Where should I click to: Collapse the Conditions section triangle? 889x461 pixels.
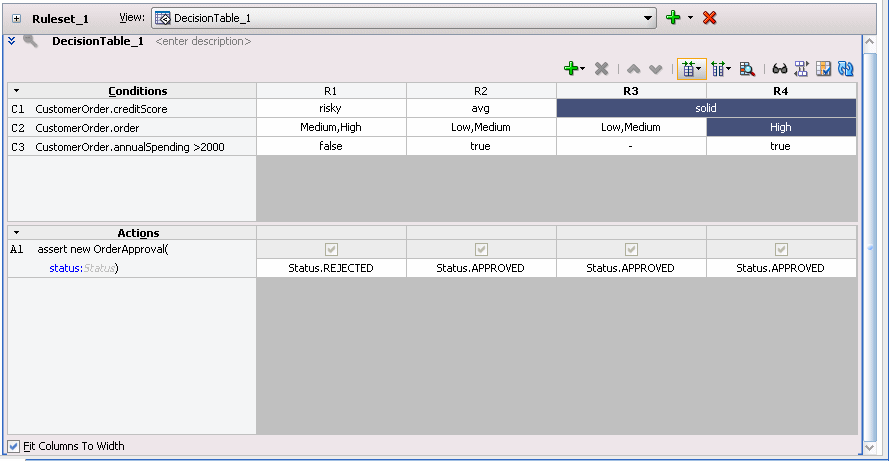16,91
